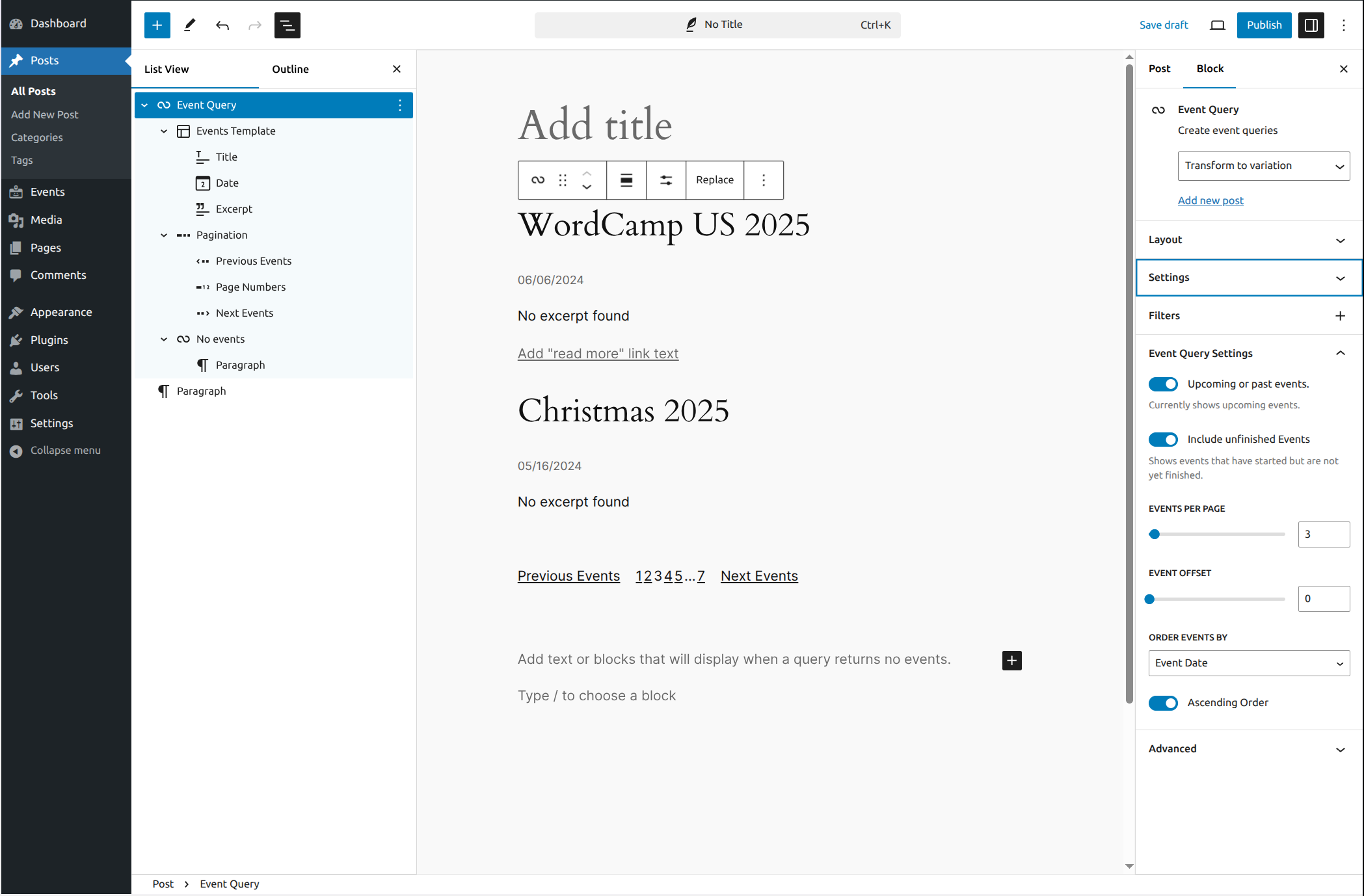Collapse the Events Template tree item

164,131
